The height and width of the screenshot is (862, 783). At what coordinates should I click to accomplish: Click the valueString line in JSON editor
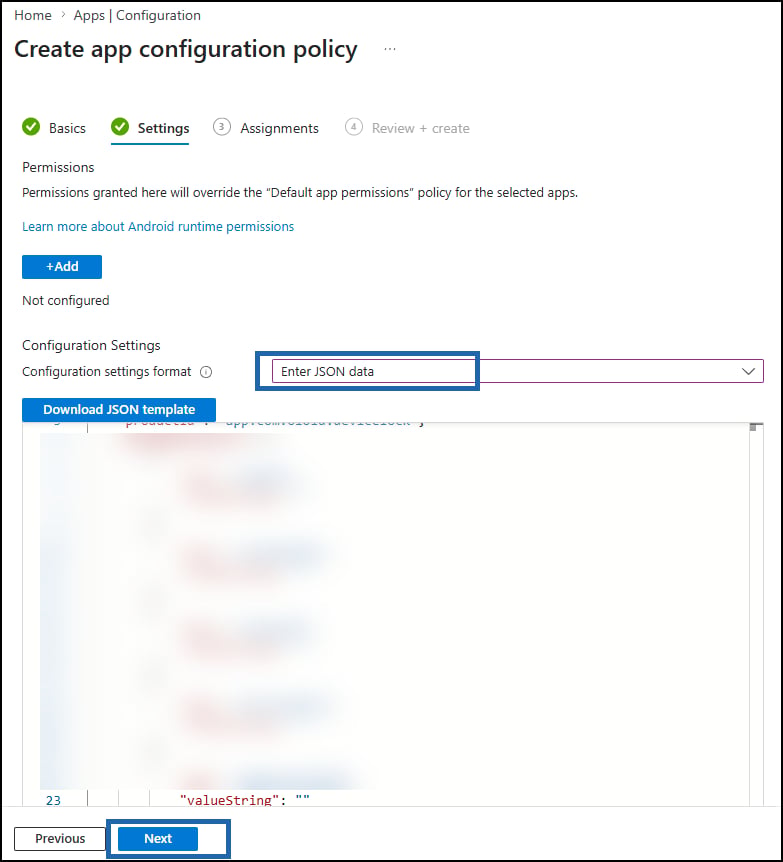point(245,800)
